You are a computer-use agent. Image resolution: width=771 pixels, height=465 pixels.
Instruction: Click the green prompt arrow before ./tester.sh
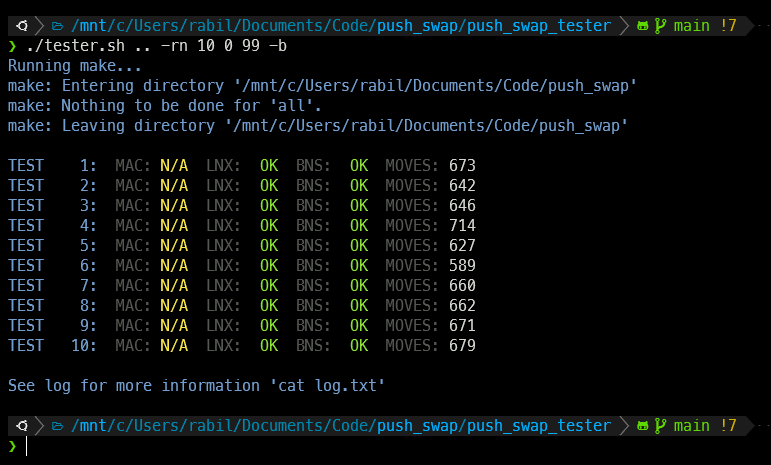(12, 46)
